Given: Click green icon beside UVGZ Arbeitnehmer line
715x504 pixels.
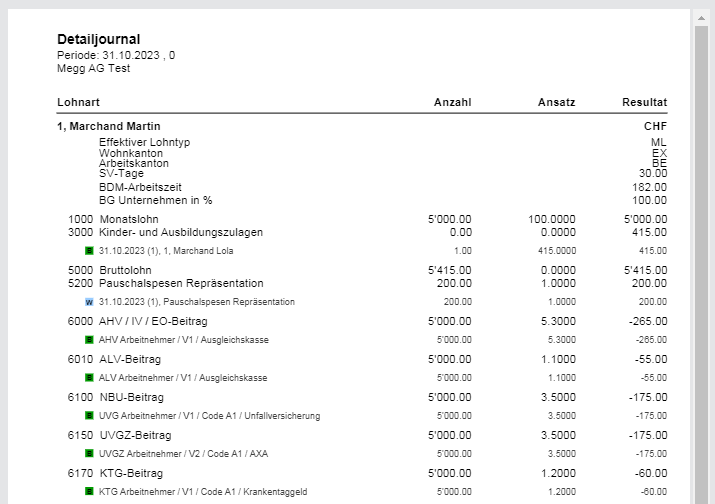Looking at the screenshot, I should [x=89, y=453].
